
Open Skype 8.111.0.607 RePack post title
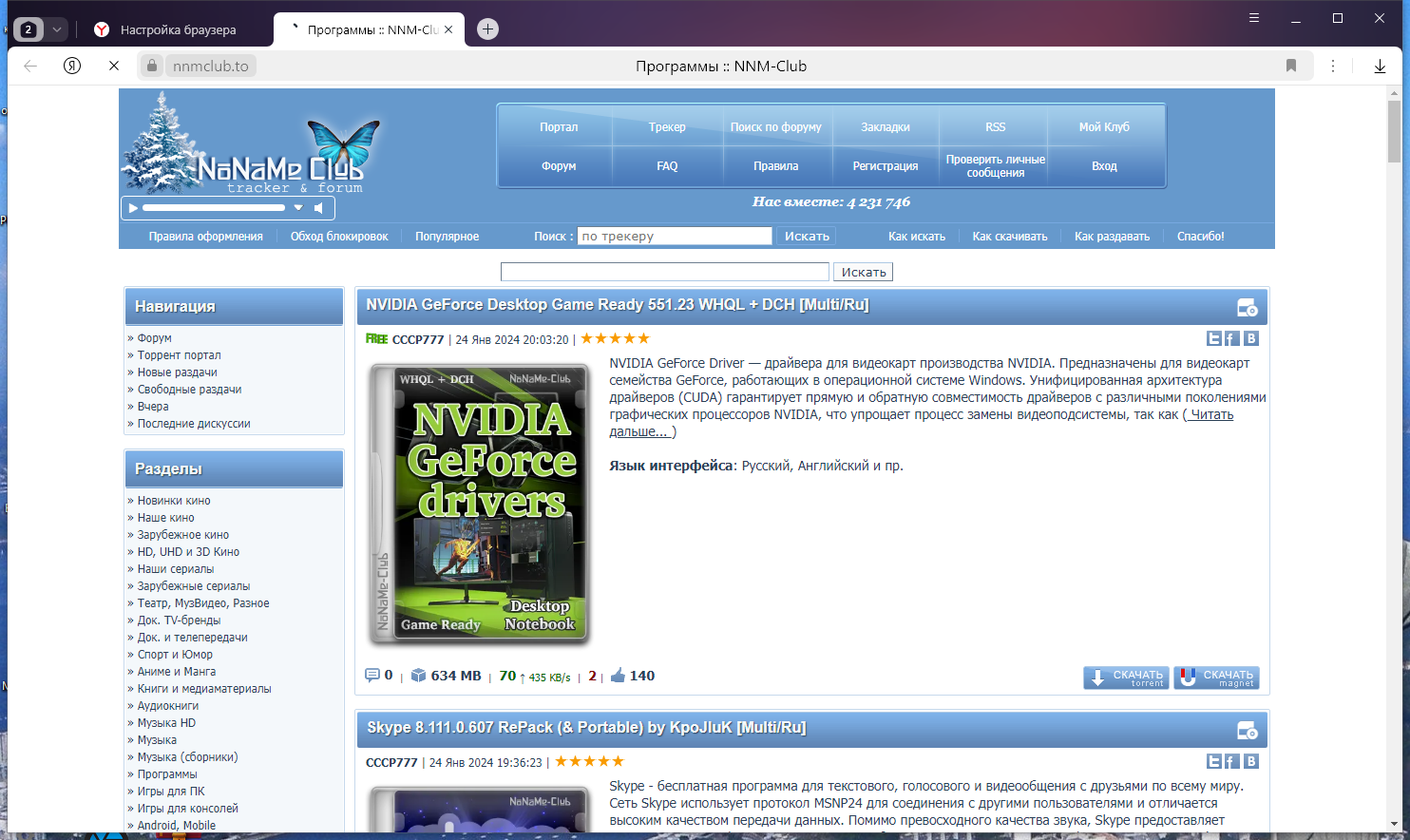[586, 727]
